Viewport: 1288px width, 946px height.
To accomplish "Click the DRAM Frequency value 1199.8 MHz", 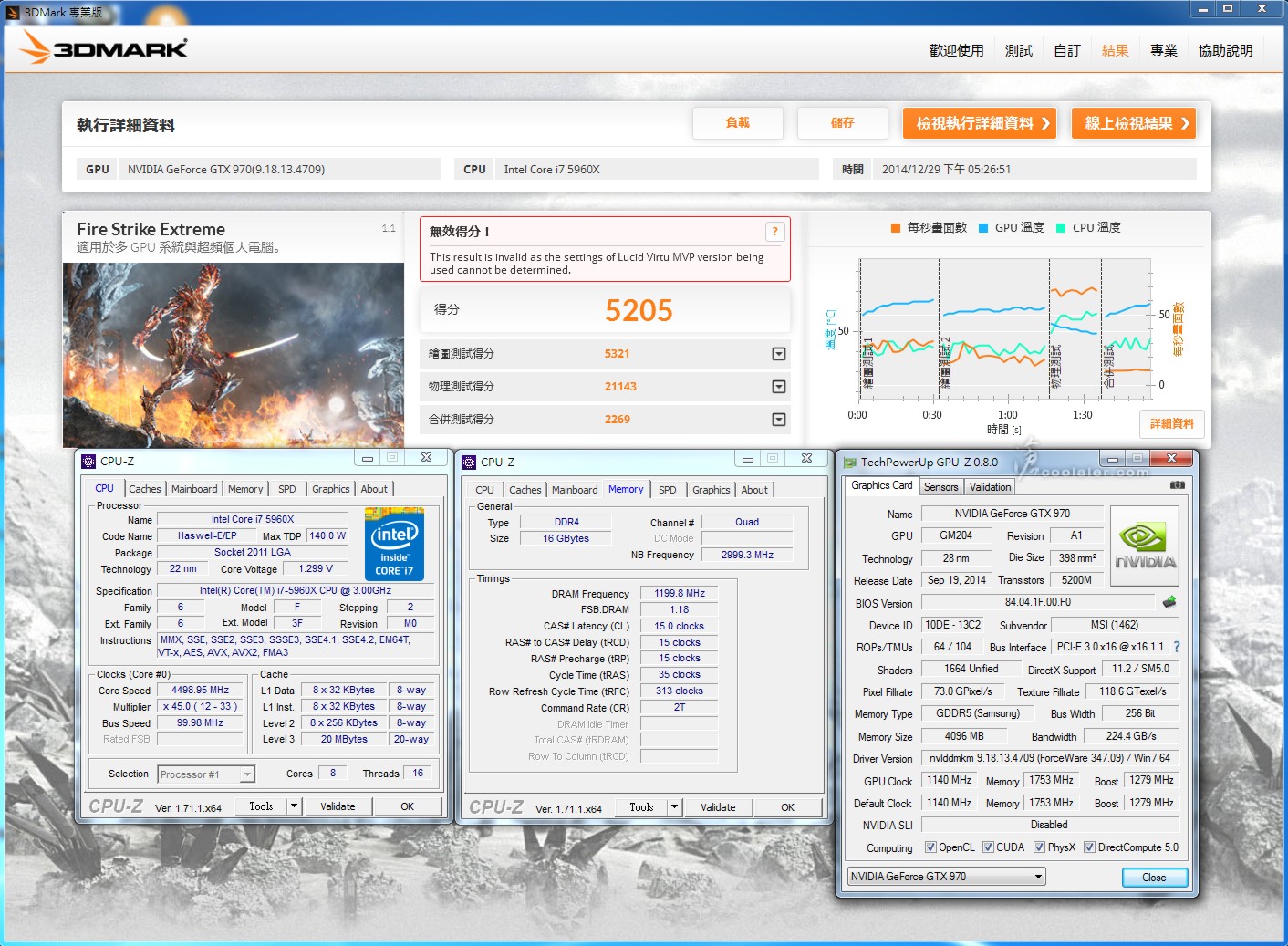I will click(680, 594).
